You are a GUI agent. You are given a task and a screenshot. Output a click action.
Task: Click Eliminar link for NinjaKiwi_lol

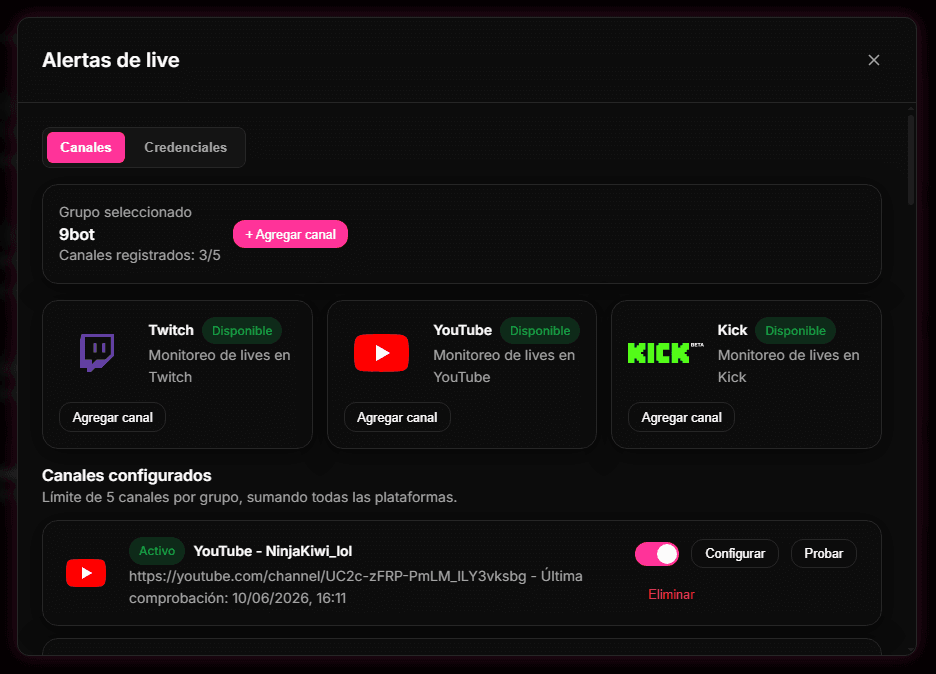point(672,595)
